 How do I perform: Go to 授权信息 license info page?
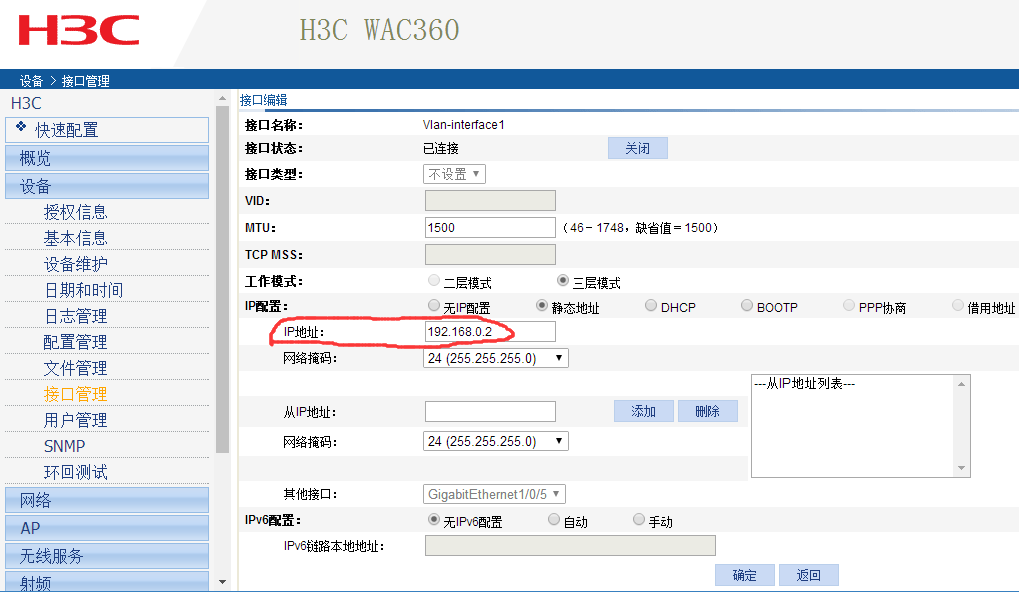(x=75, y=212)
